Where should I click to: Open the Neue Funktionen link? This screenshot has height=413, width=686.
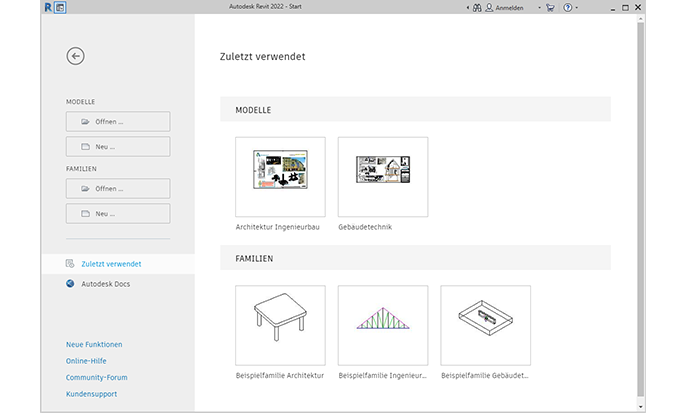click(94, 344)
